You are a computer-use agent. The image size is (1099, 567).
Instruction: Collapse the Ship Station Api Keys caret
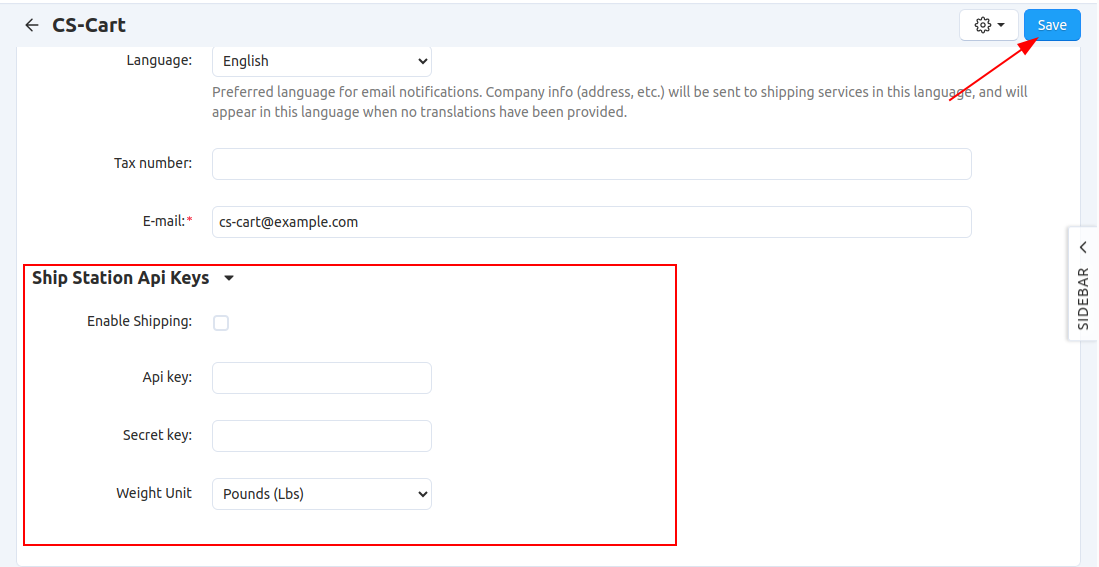[x=229, y=279]
